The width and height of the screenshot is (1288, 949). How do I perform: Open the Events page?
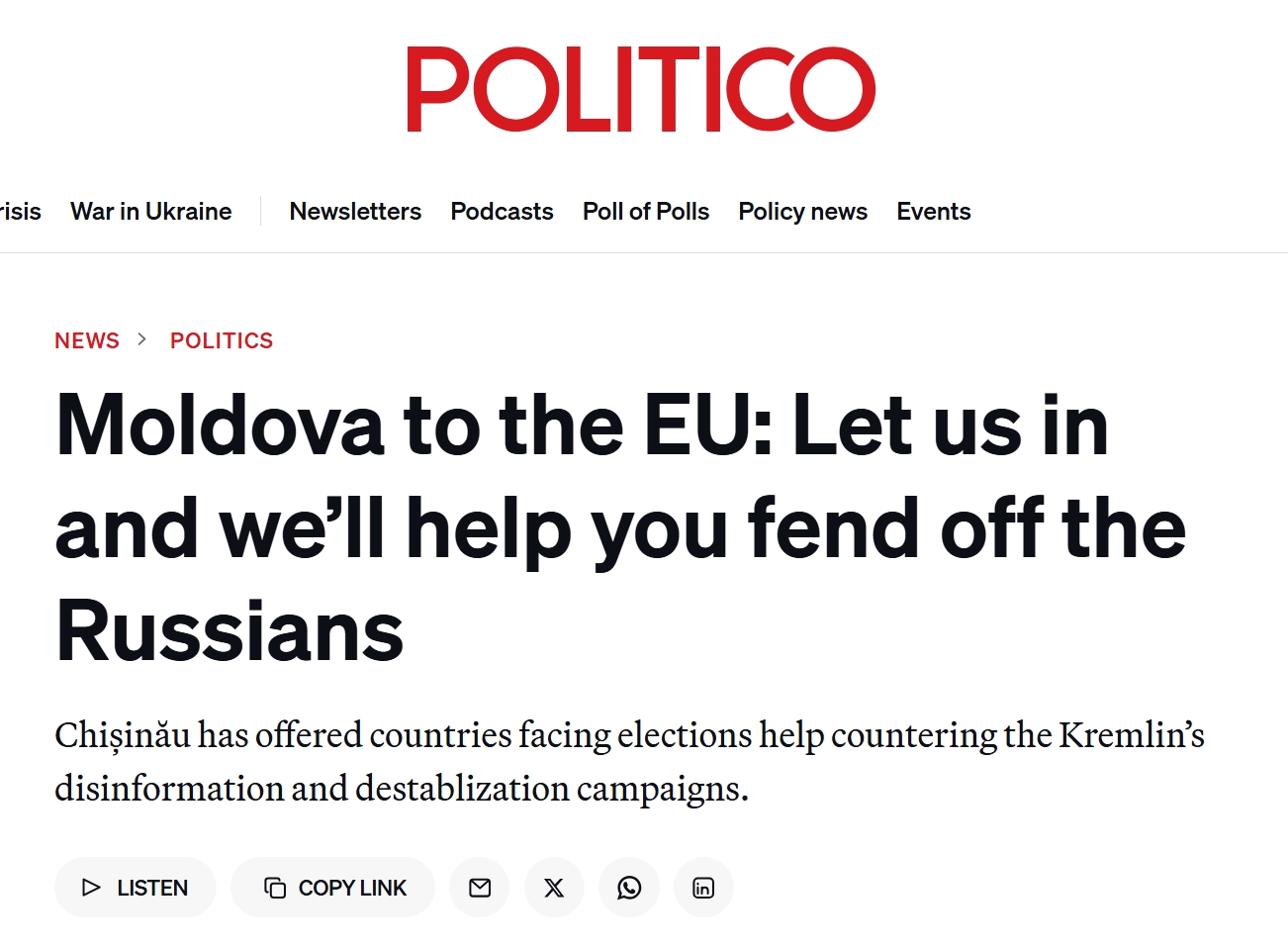click(933, 211)
